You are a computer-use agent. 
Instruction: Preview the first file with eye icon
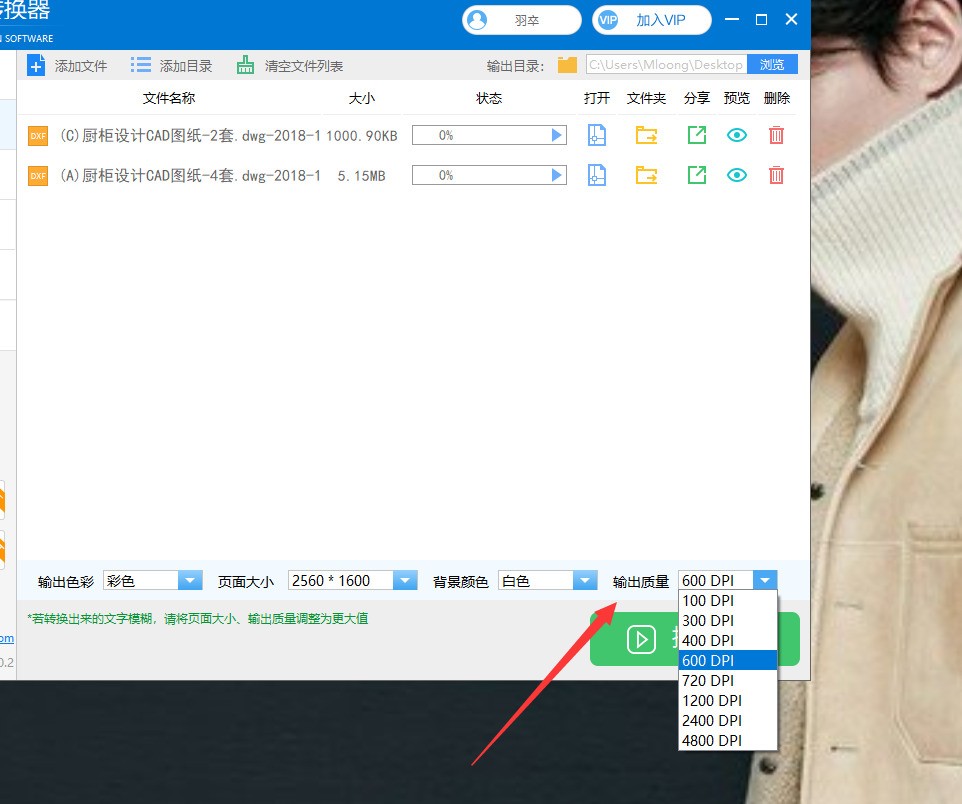point(737,135)
